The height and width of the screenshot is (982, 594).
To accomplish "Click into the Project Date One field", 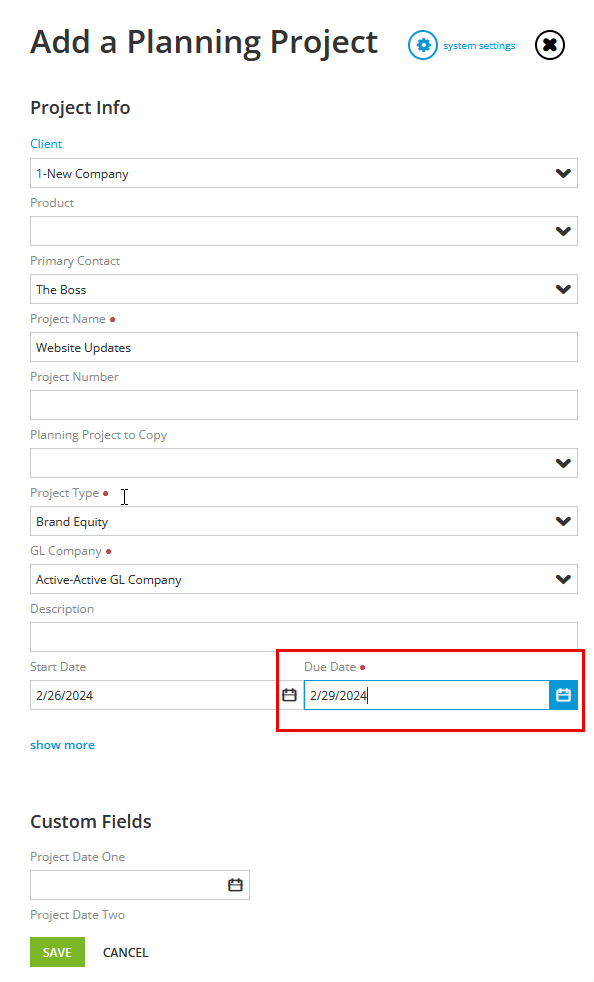I will click(128, 885).
